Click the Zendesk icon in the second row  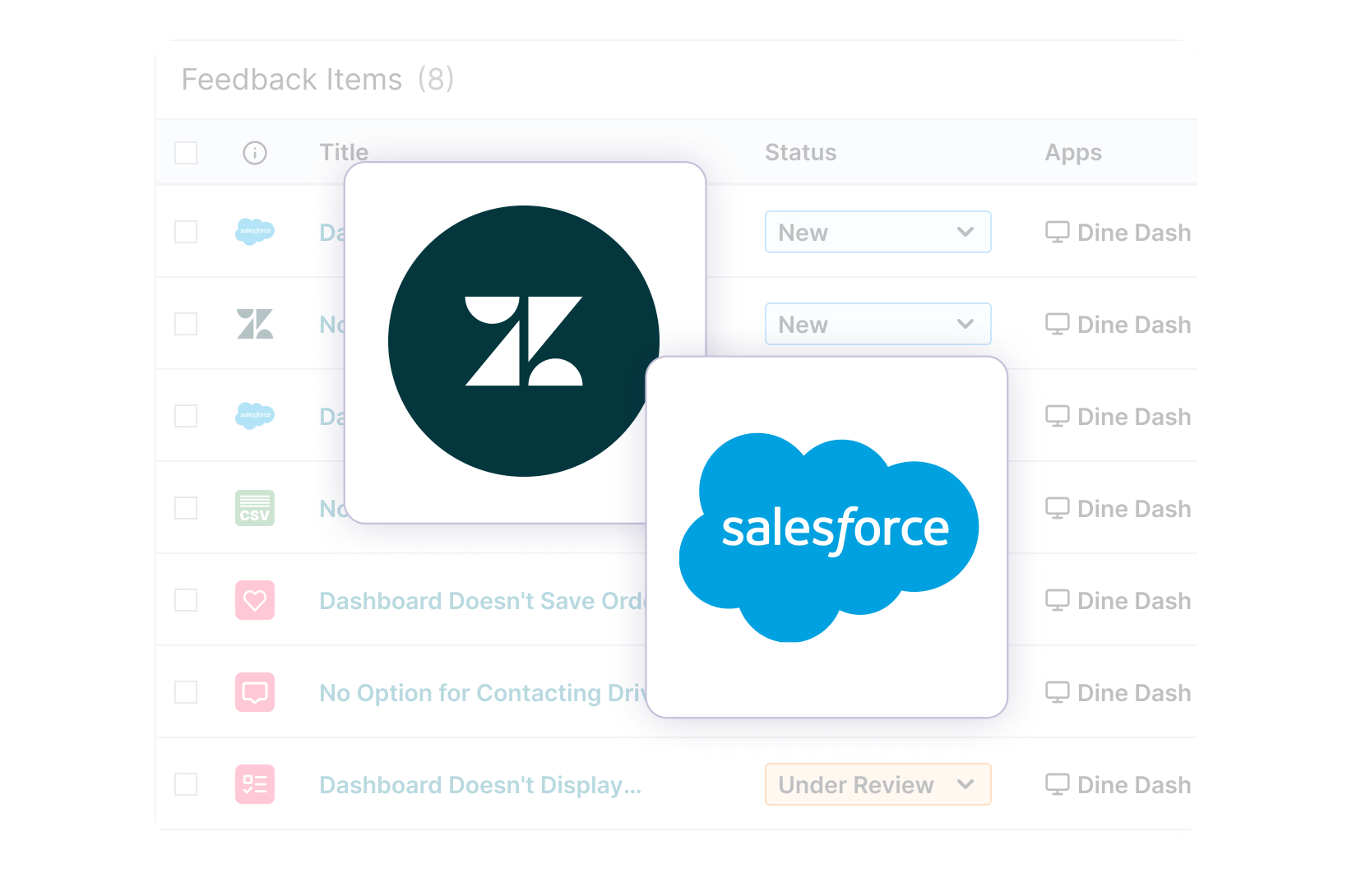click(255, 324)
